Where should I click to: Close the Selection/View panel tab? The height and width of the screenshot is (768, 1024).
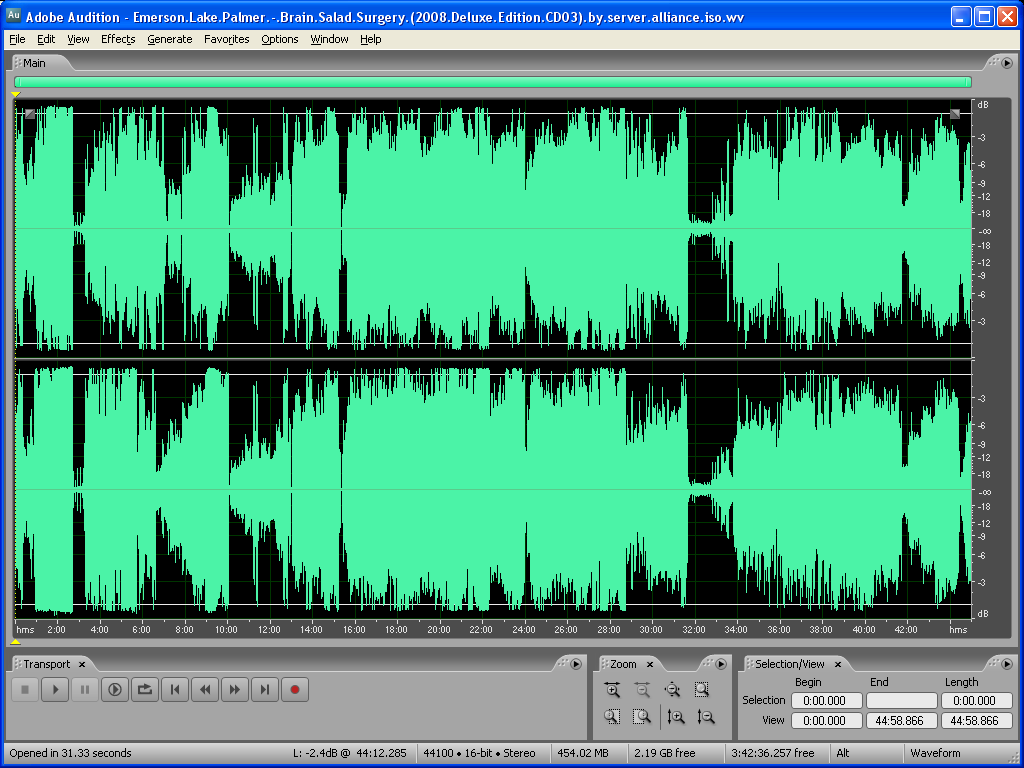(x=838, y=664)
